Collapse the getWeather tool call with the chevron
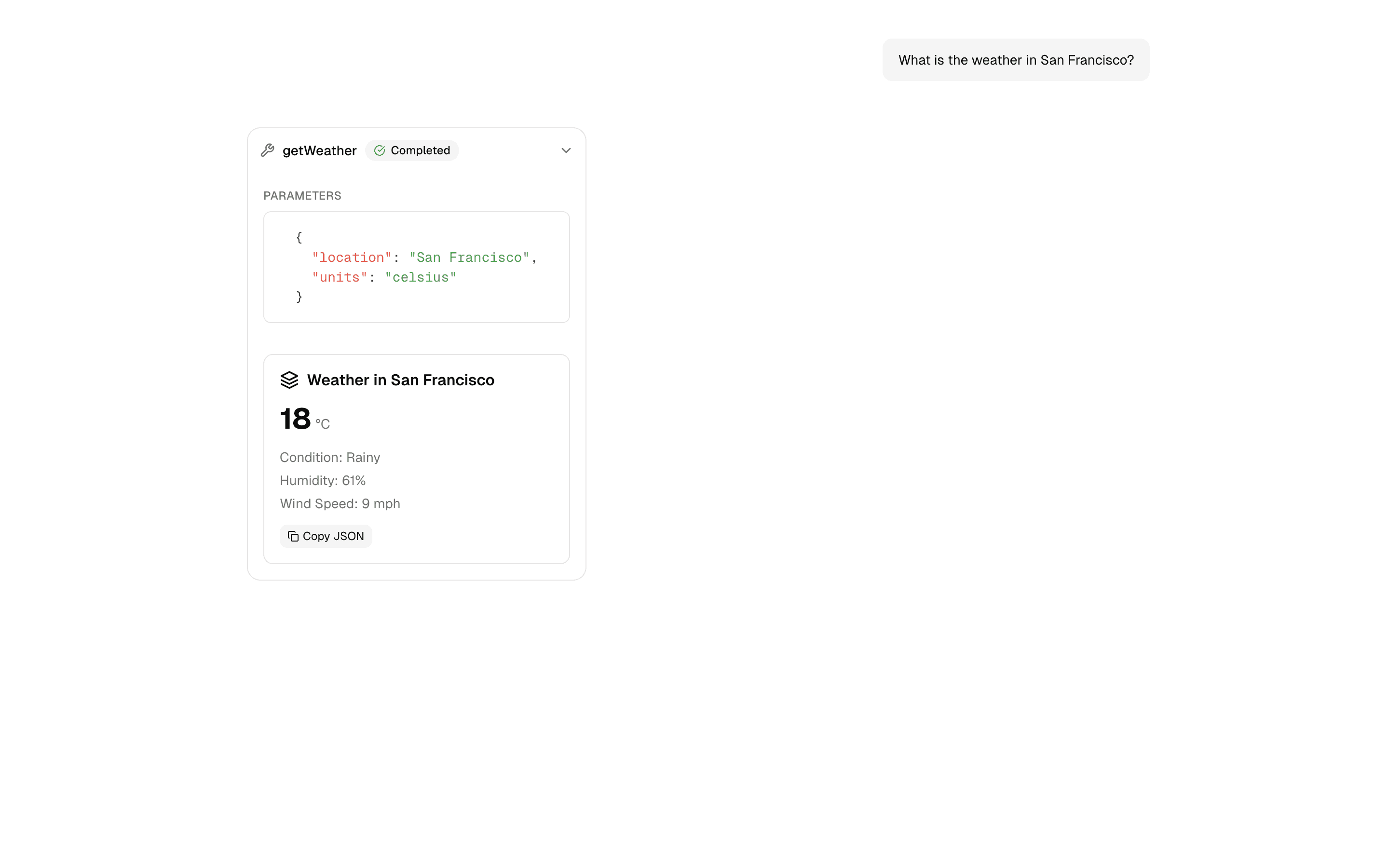The width and height of the screenshot is (1389, 868). [566, 150]
